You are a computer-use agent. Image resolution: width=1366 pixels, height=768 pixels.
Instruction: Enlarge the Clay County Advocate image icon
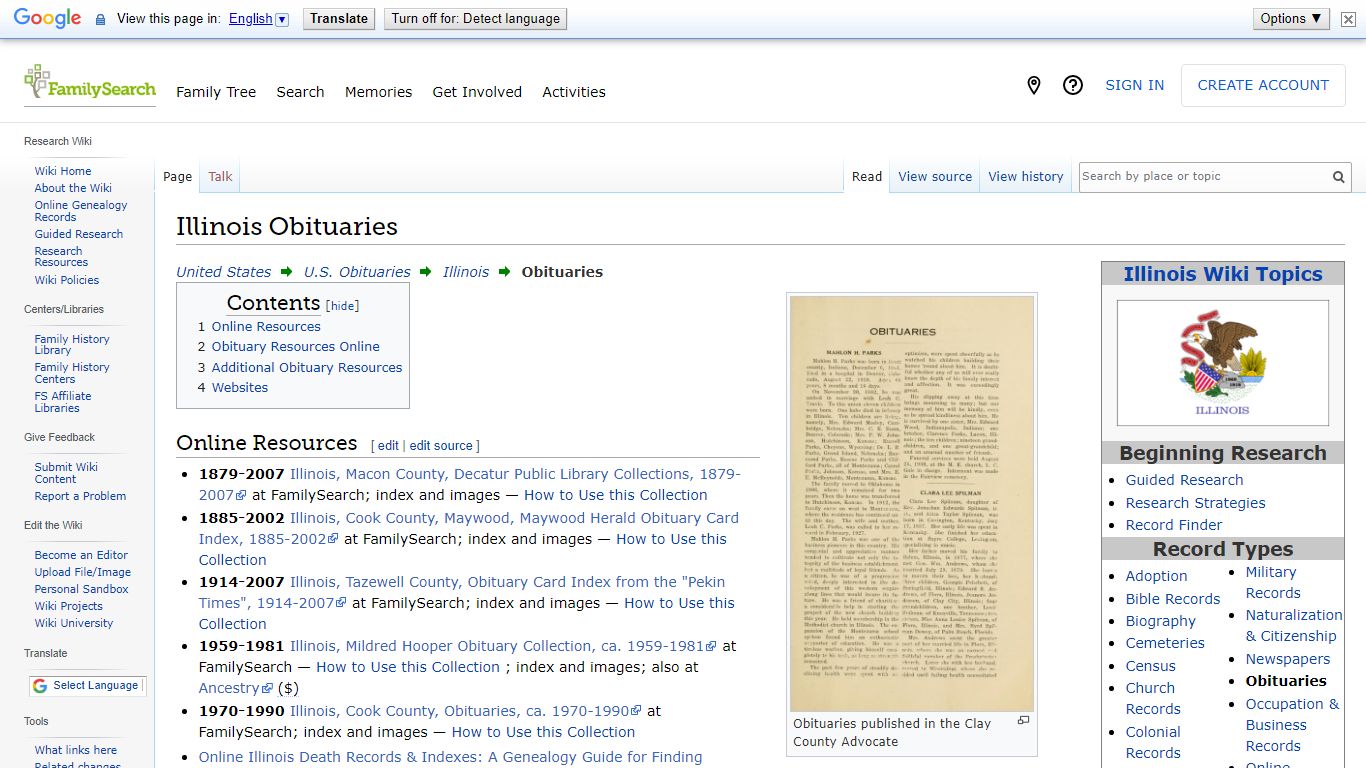[x=1023, y=720]
